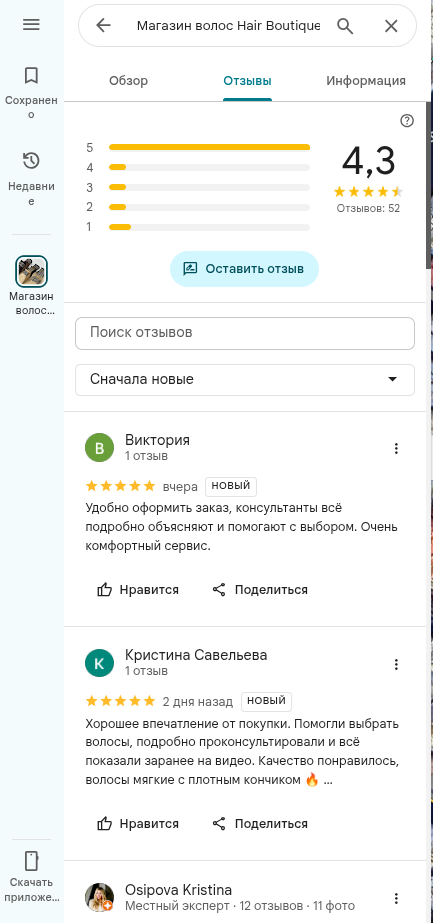Select the Отзывы tab
This screenshot has width=433, height=923.
(247, 81)
